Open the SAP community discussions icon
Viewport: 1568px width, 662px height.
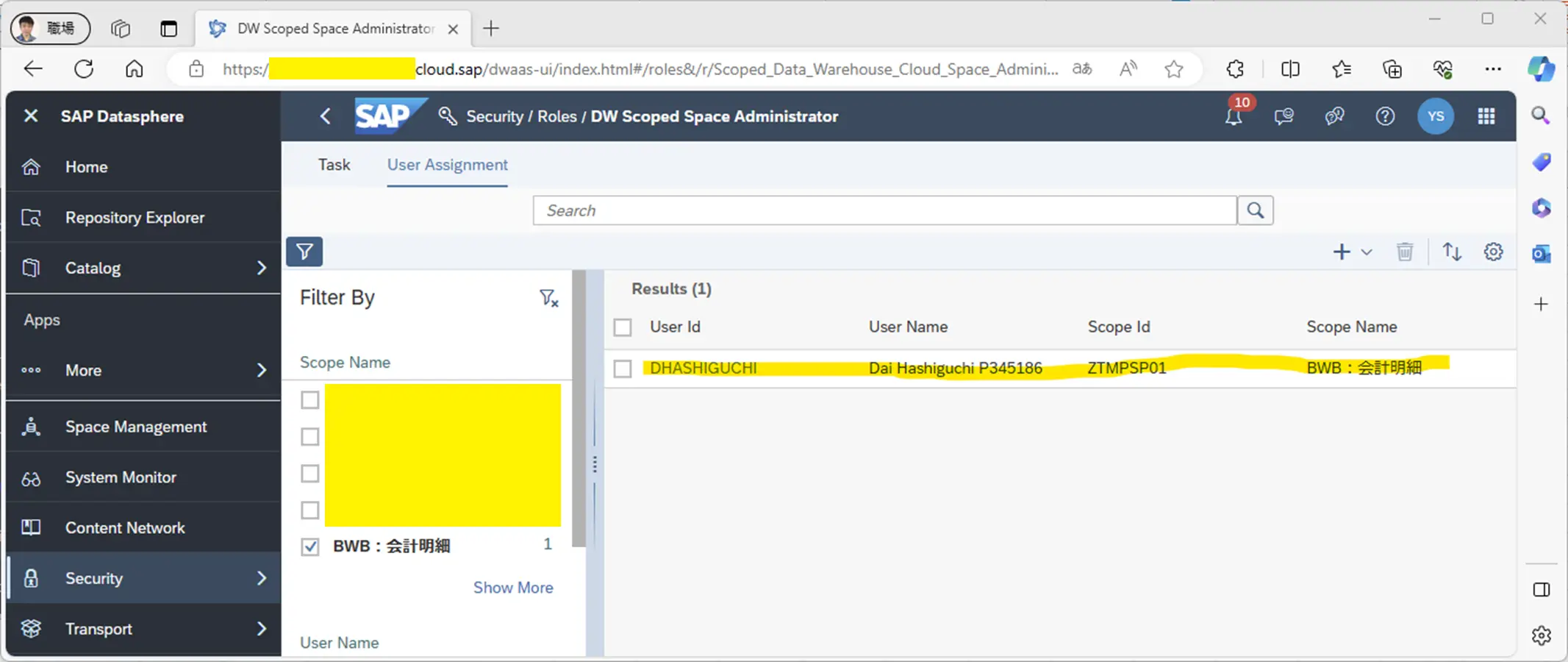click(x=1334, y=116)
